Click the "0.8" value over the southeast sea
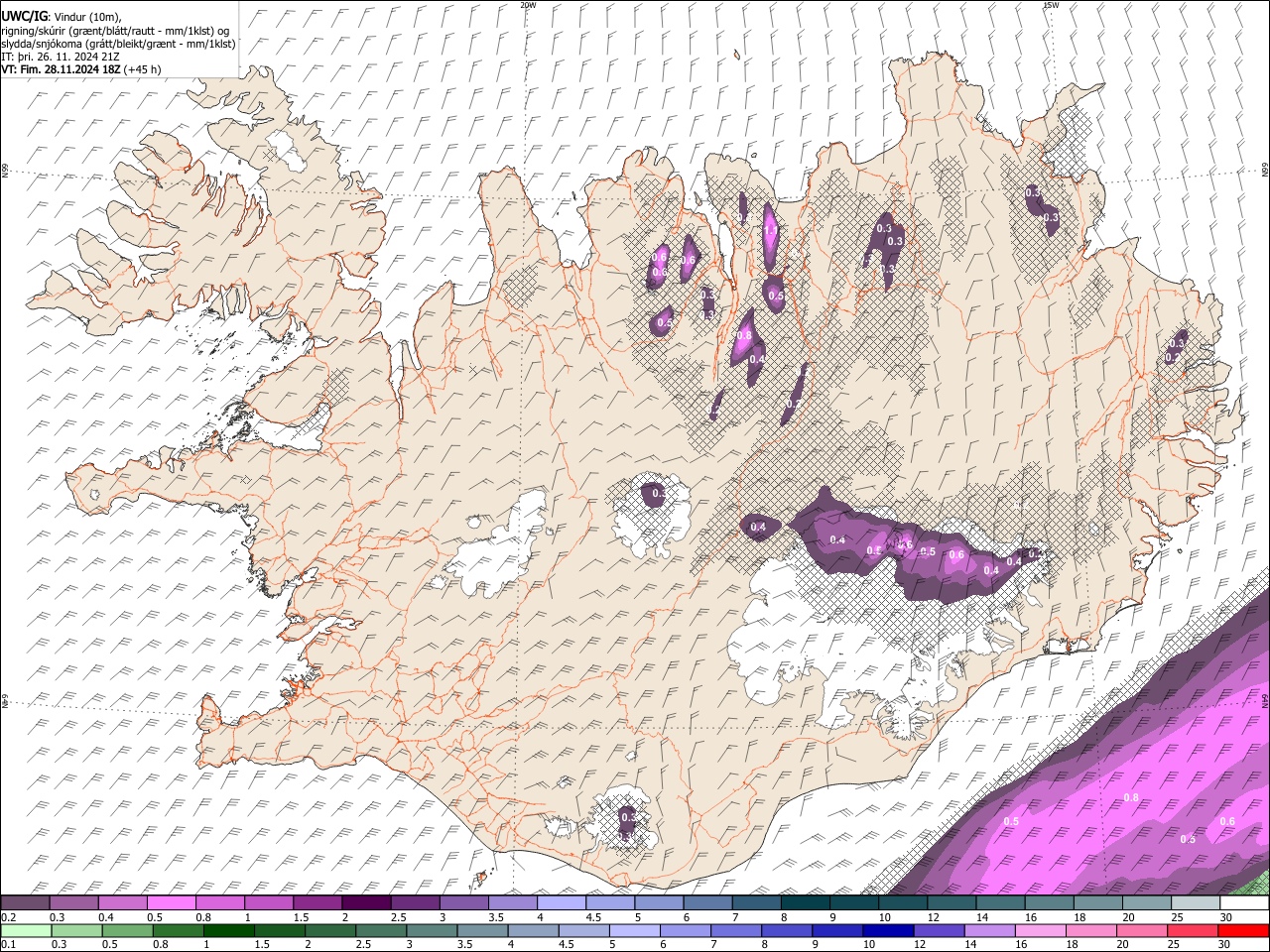Image resolution: width=1270 pixels, height=952 pixels. [x=1131, y=798]
